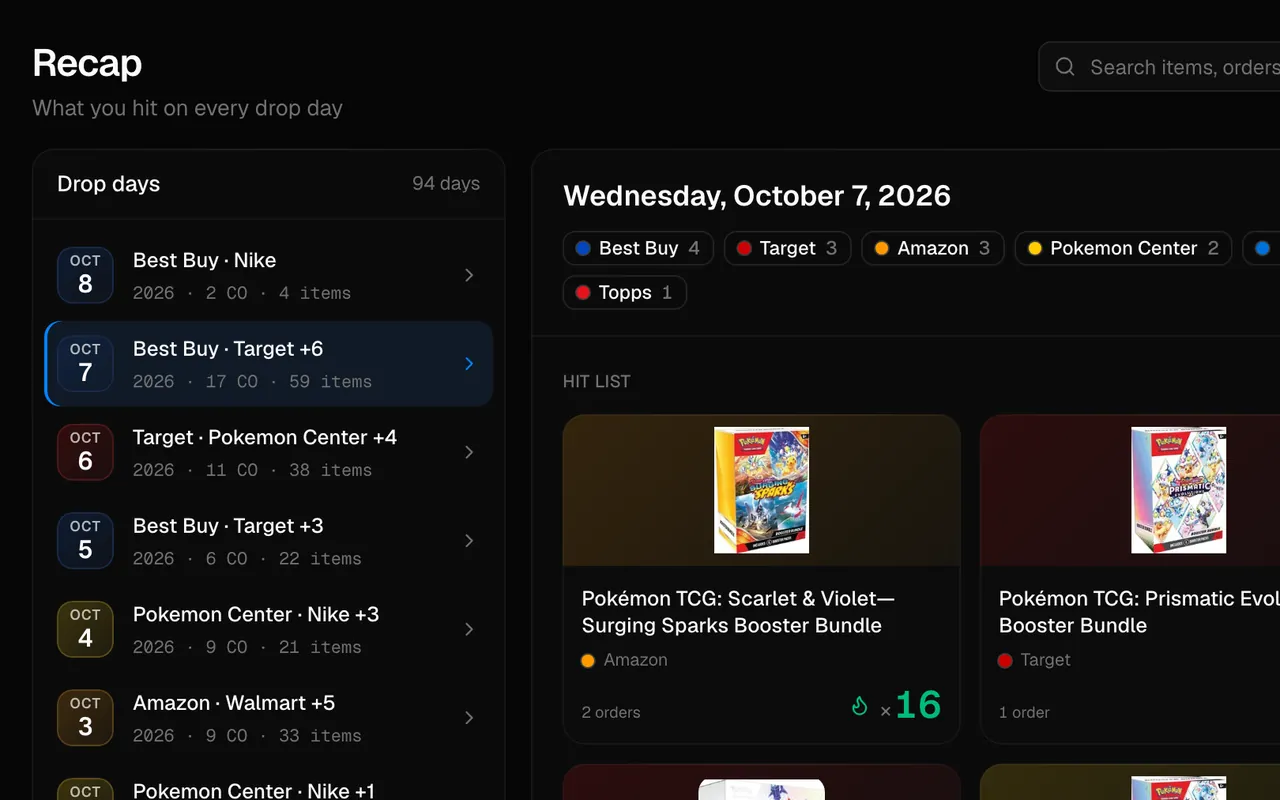The image size is (1280, 800).
Task: Click the 'Pokemon Center · Nike +1' row title
Action: coord(254,791)
